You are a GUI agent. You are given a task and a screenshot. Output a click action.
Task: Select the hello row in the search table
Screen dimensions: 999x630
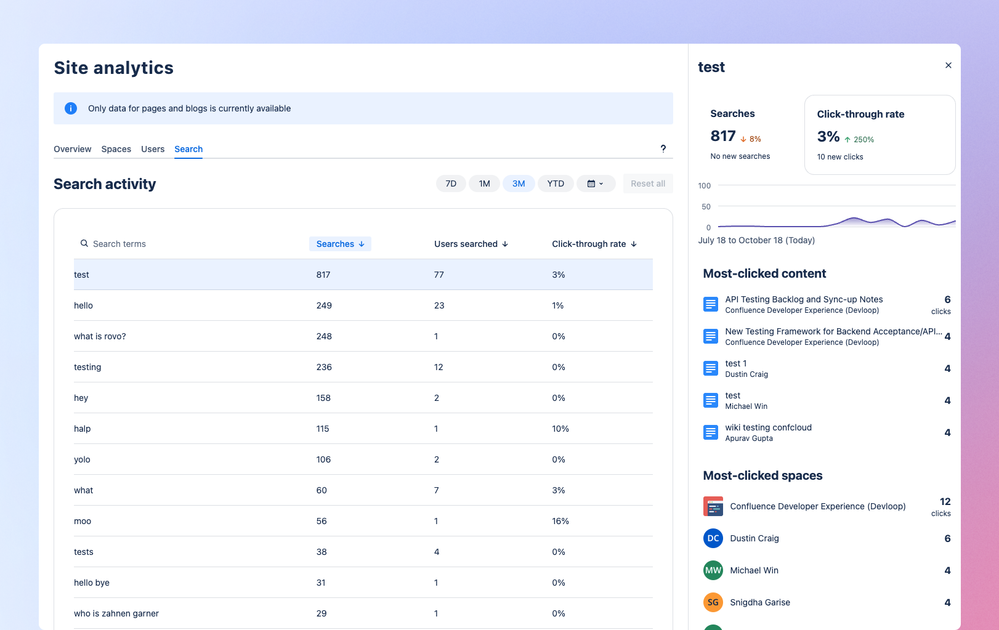click(300, 305)
